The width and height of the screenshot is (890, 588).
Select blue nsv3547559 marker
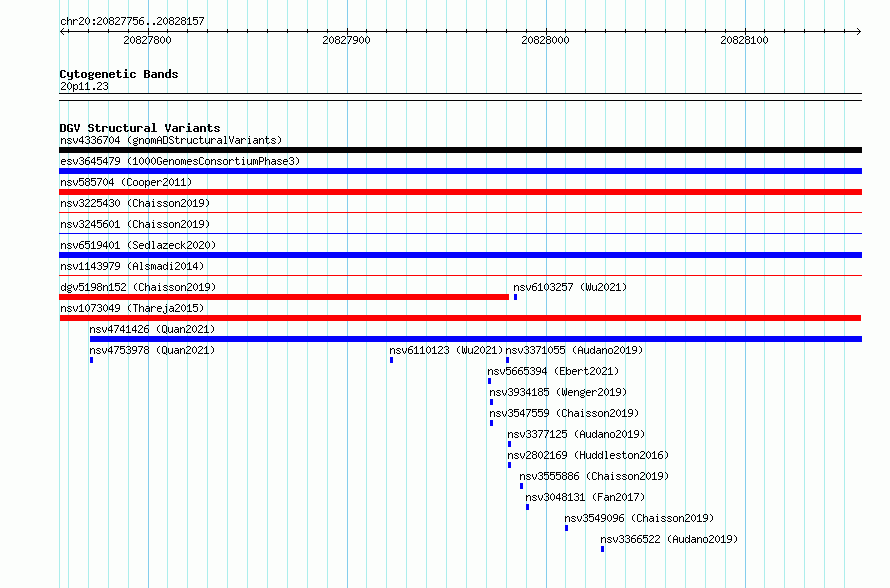coord(492,423)
